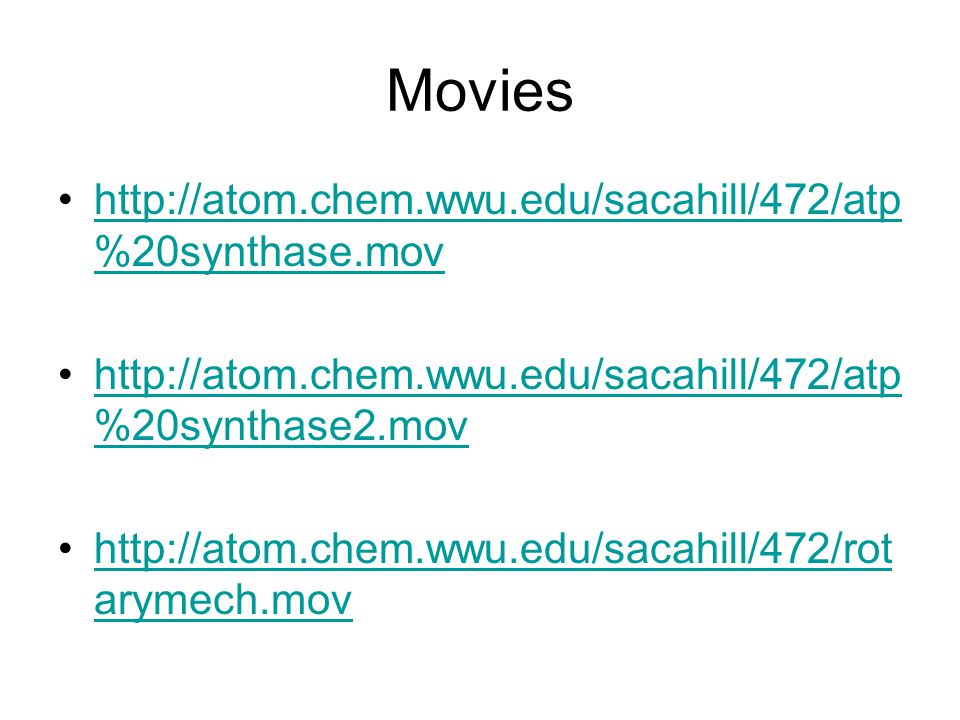
Task: Click first bullet's URL line ending in atp
Action: [498, 201]
